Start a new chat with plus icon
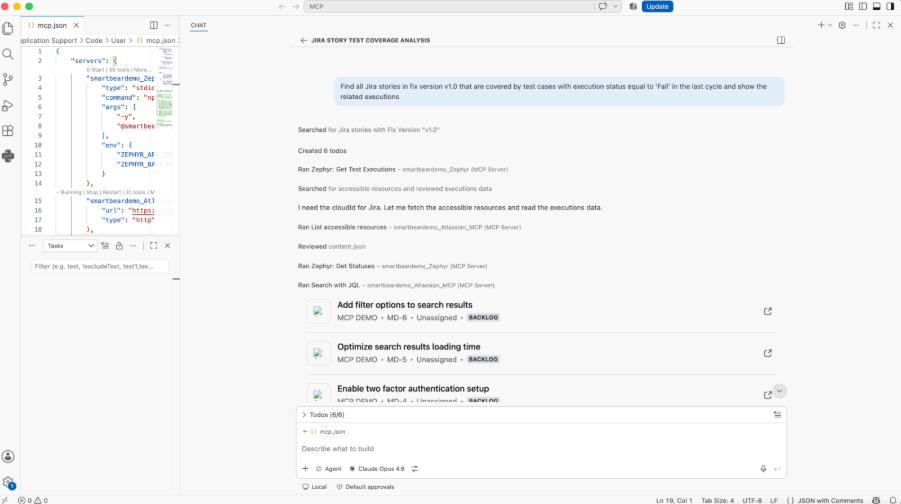Viewport: 901px width, 504px height. pyautogui.click(x=821, y=25)
